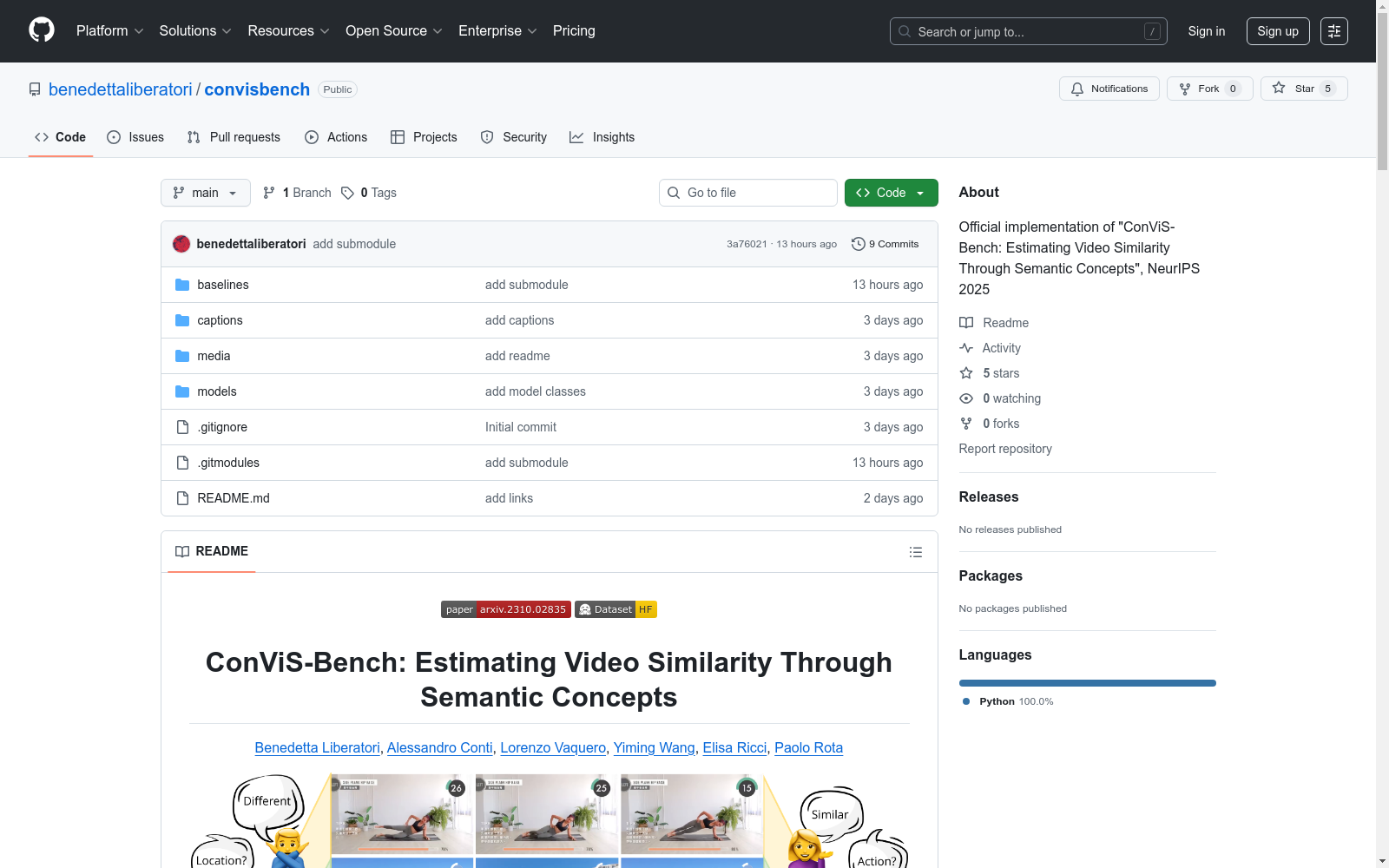
Task: Click the commit history clock icon
Action: click(x=859, y=244)
